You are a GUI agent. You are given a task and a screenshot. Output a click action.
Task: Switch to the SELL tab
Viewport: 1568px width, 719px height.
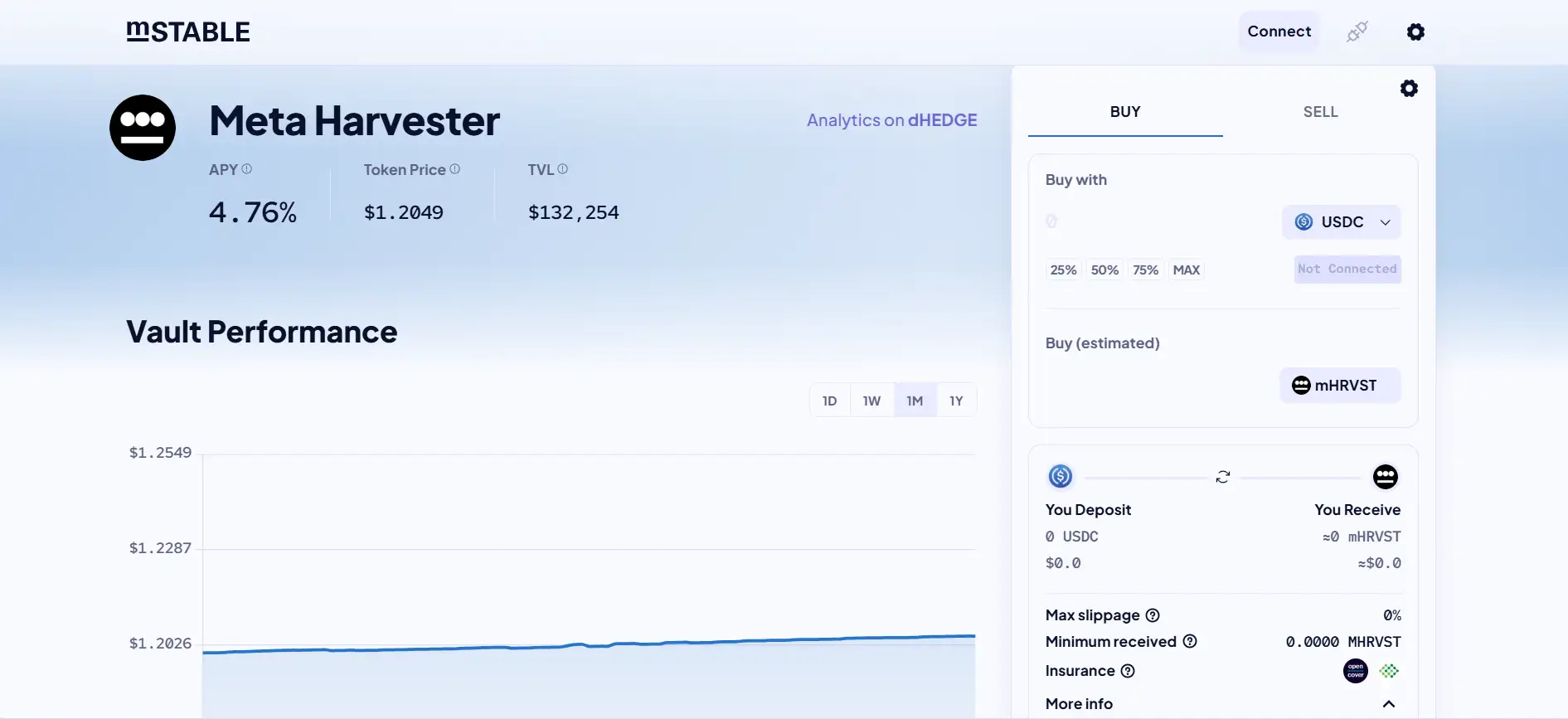click(1320, 112)
